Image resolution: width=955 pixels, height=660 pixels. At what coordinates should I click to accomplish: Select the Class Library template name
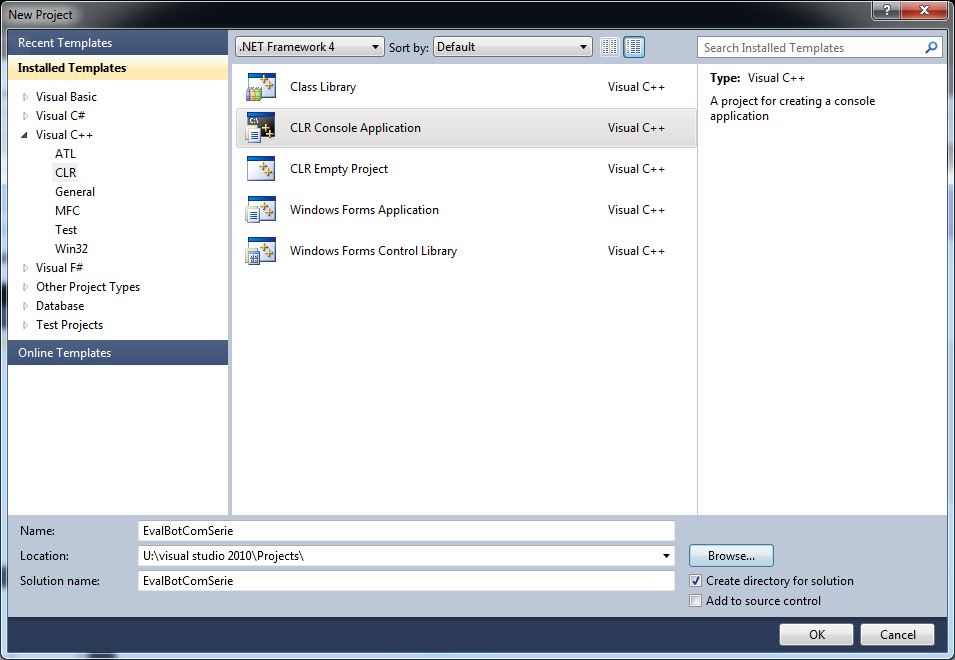323,87
